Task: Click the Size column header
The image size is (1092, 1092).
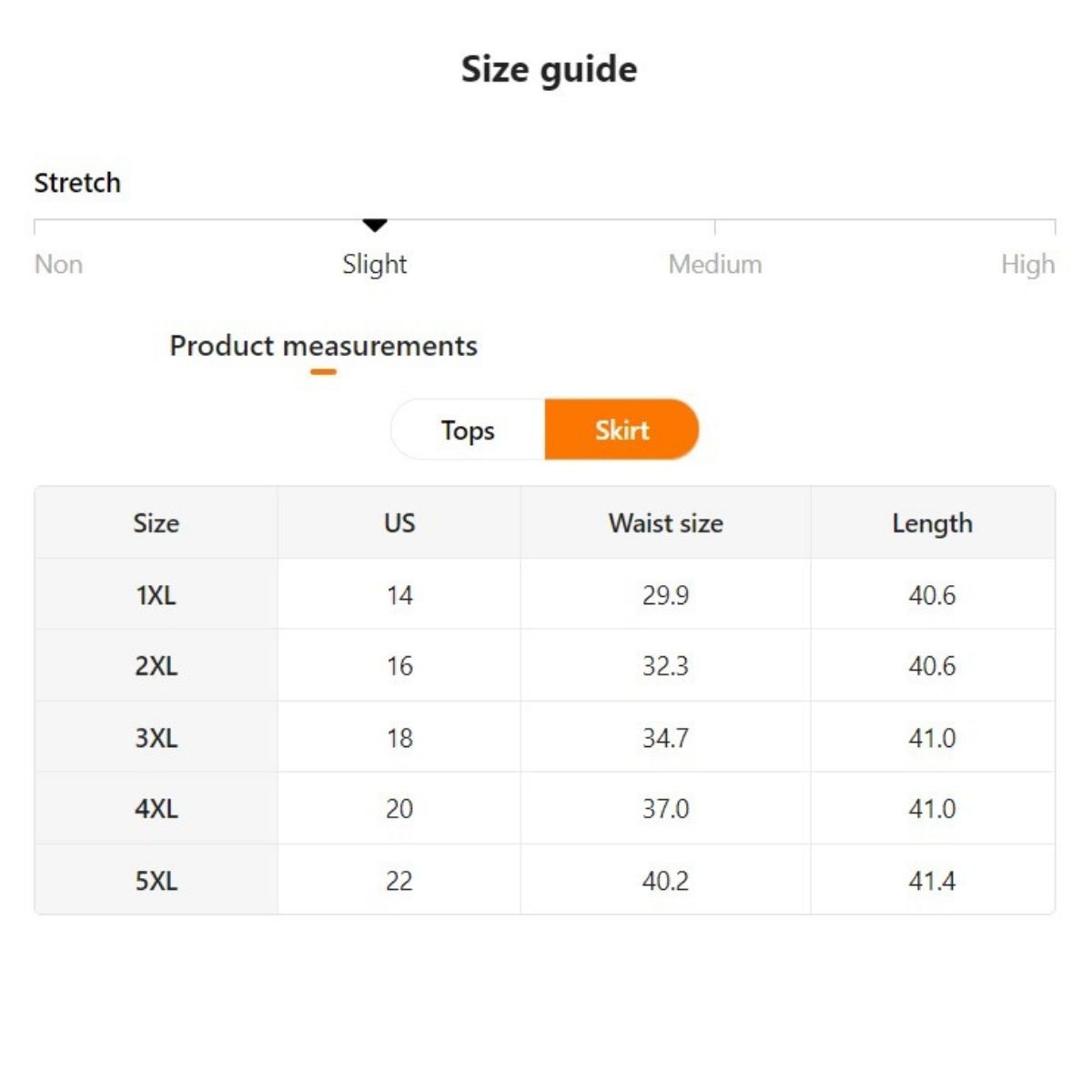Action: pos(156,523)
